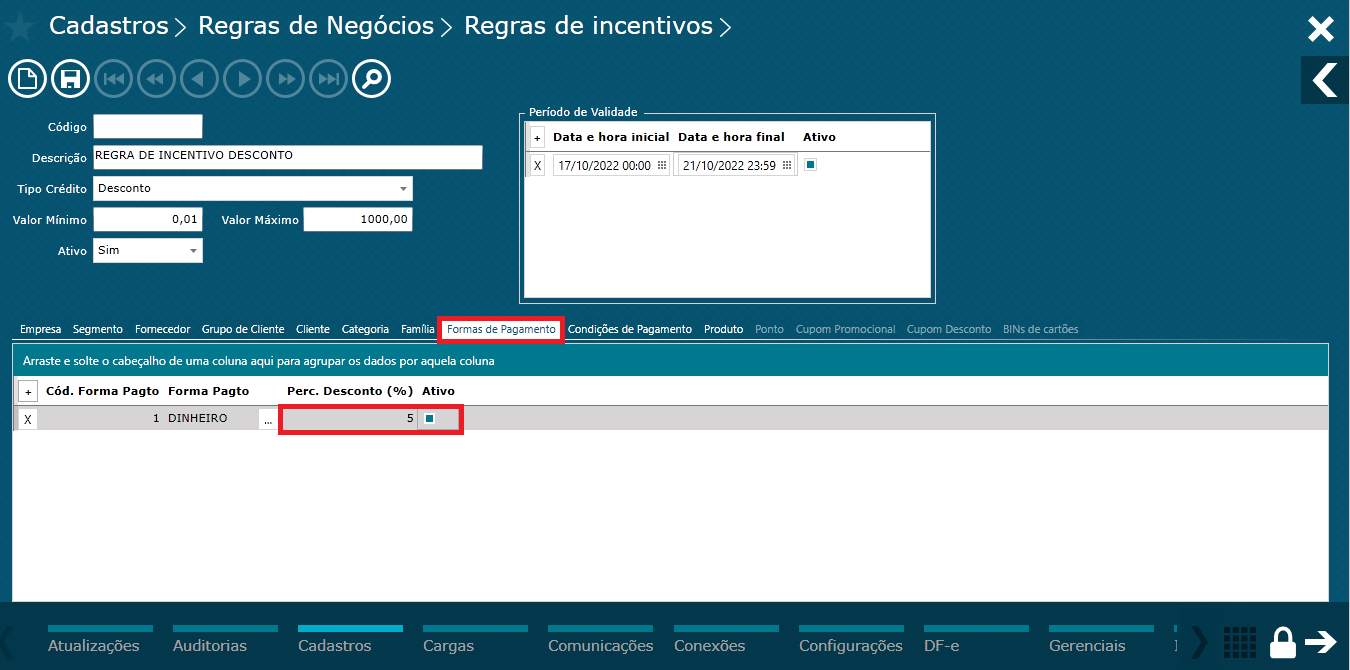Select the Formas de Pagamento tab
Screen dimensions: 1350x670
pos(501,329)
